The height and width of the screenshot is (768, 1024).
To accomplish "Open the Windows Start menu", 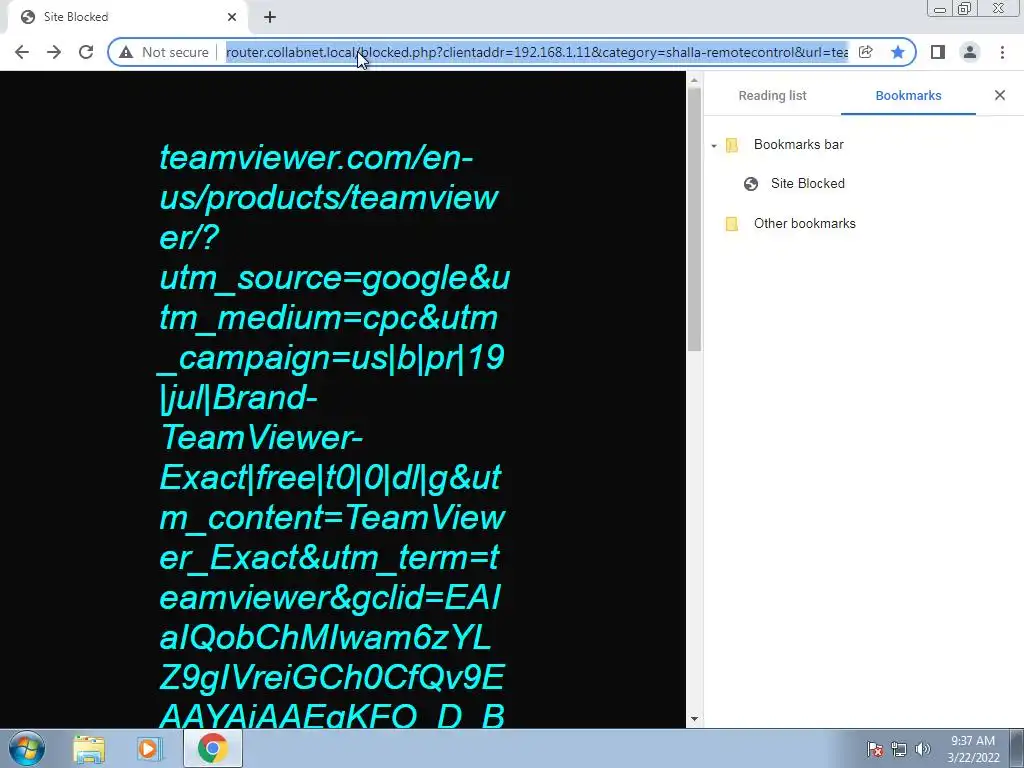I will tap(27, 748).
